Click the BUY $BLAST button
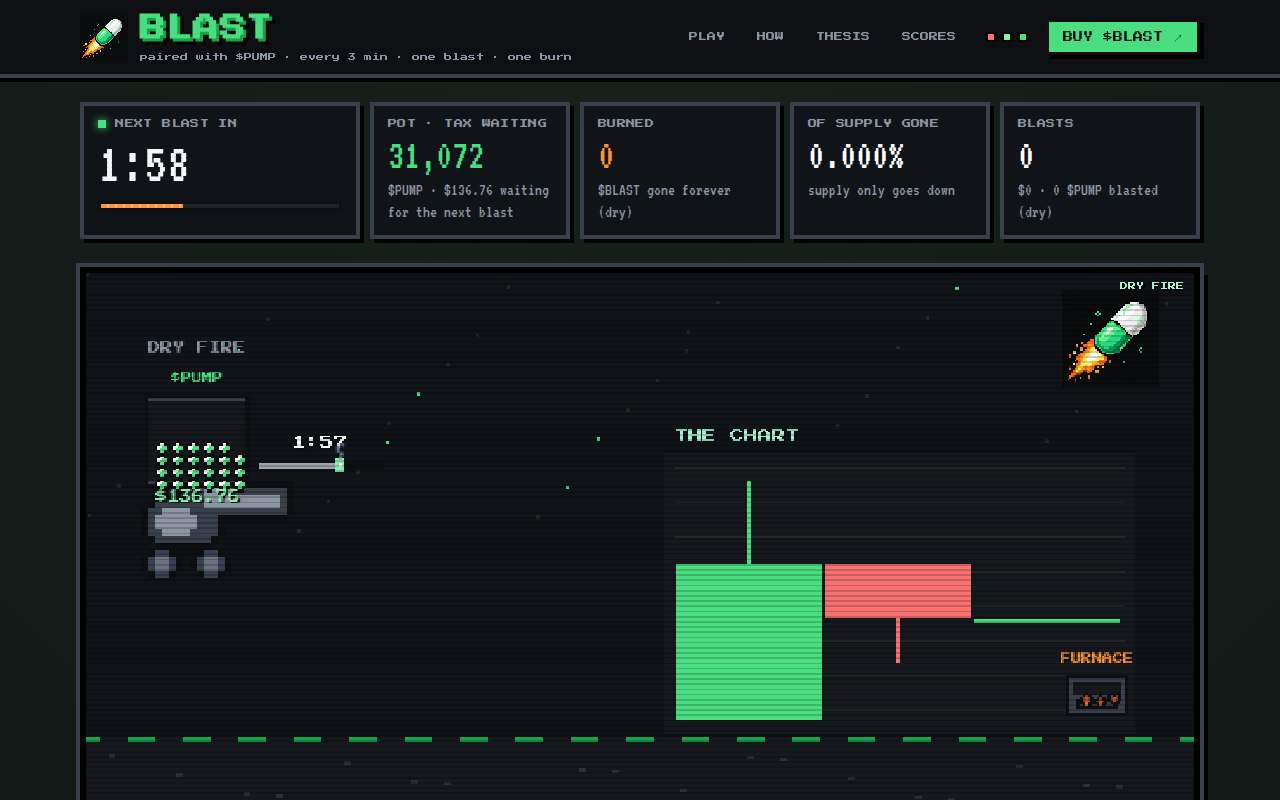 tap(1123, 37)
